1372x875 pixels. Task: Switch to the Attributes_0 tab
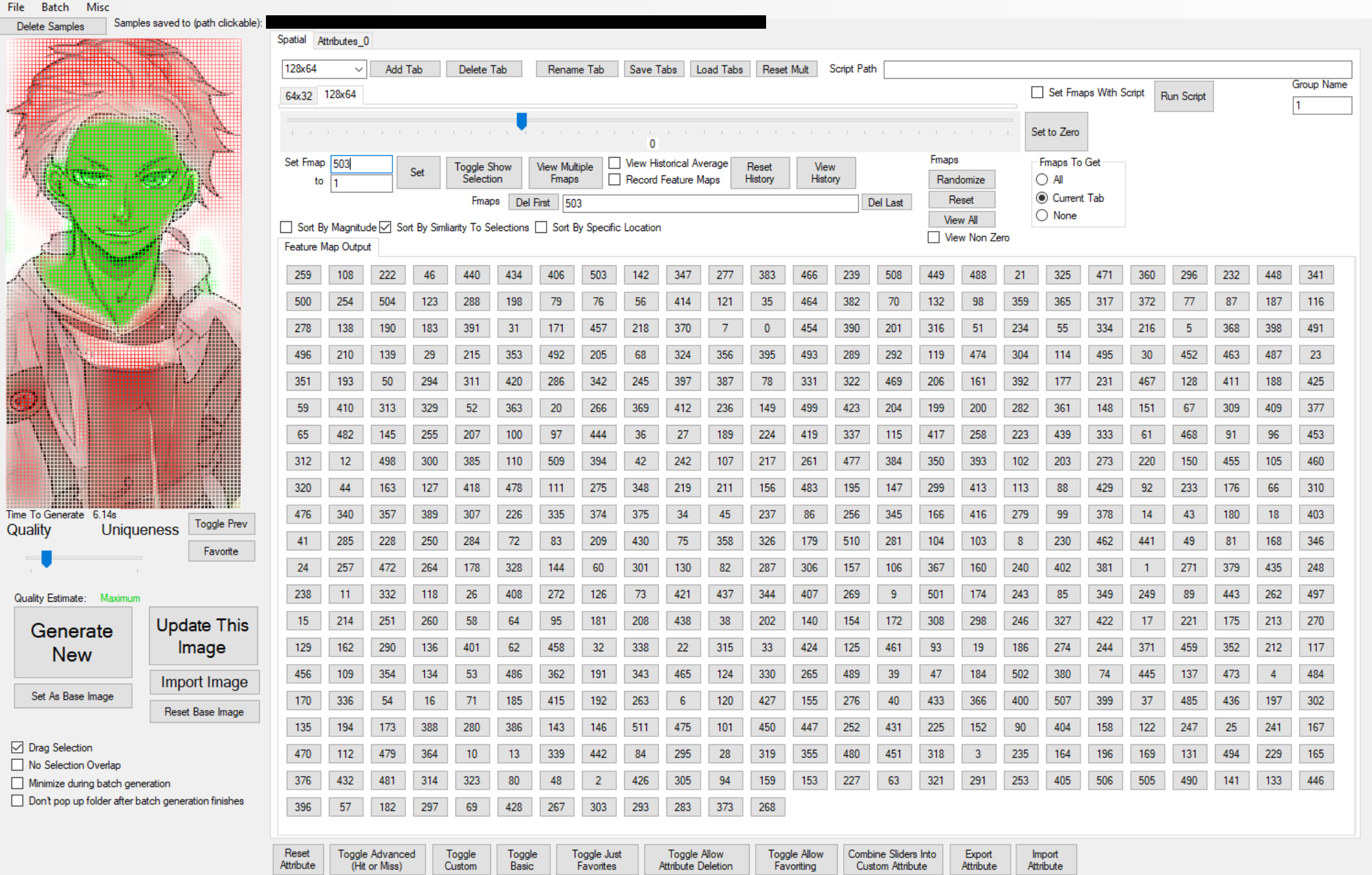point(343,41)
